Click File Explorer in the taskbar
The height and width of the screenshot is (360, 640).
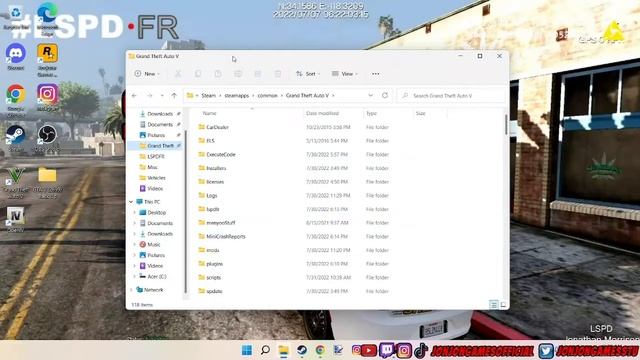click(x=283, y=350)
